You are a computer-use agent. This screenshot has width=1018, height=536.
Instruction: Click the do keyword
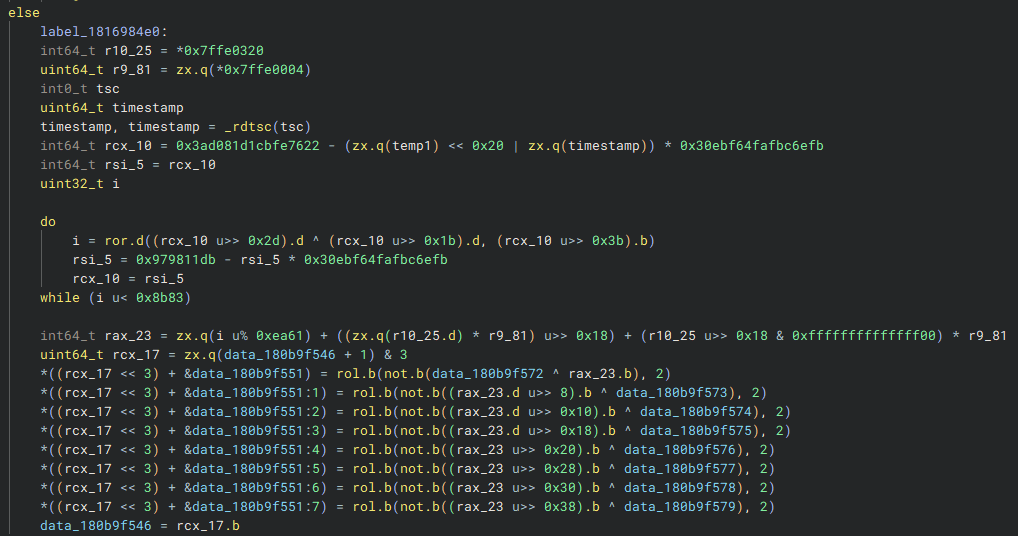tap(48, 222)
